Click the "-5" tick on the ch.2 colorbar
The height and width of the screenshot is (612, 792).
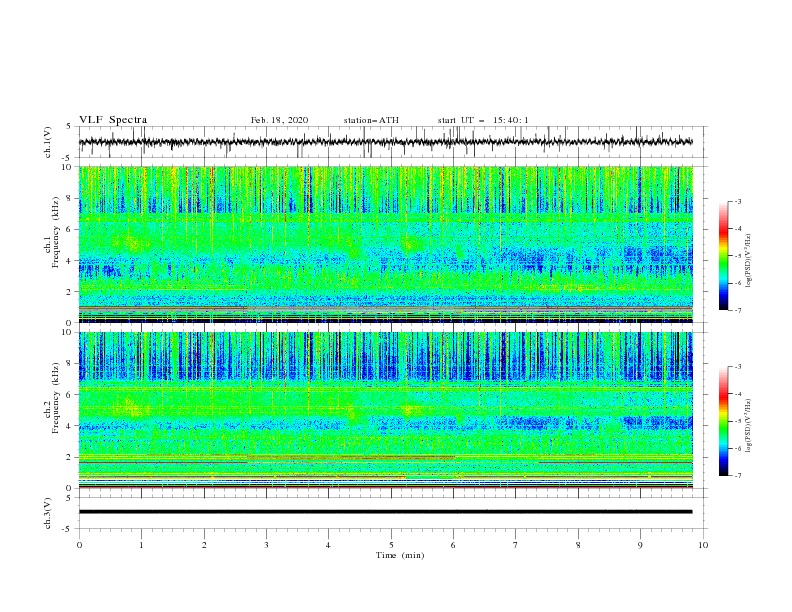coord(737,421)
